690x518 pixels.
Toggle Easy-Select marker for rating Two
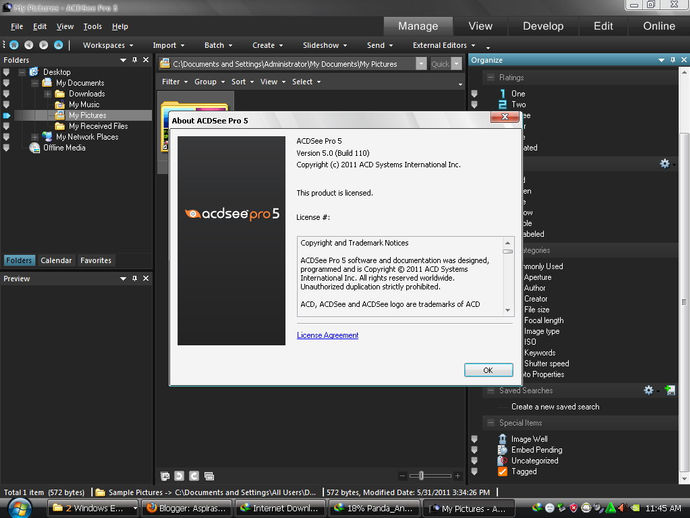tap(474, 104)
